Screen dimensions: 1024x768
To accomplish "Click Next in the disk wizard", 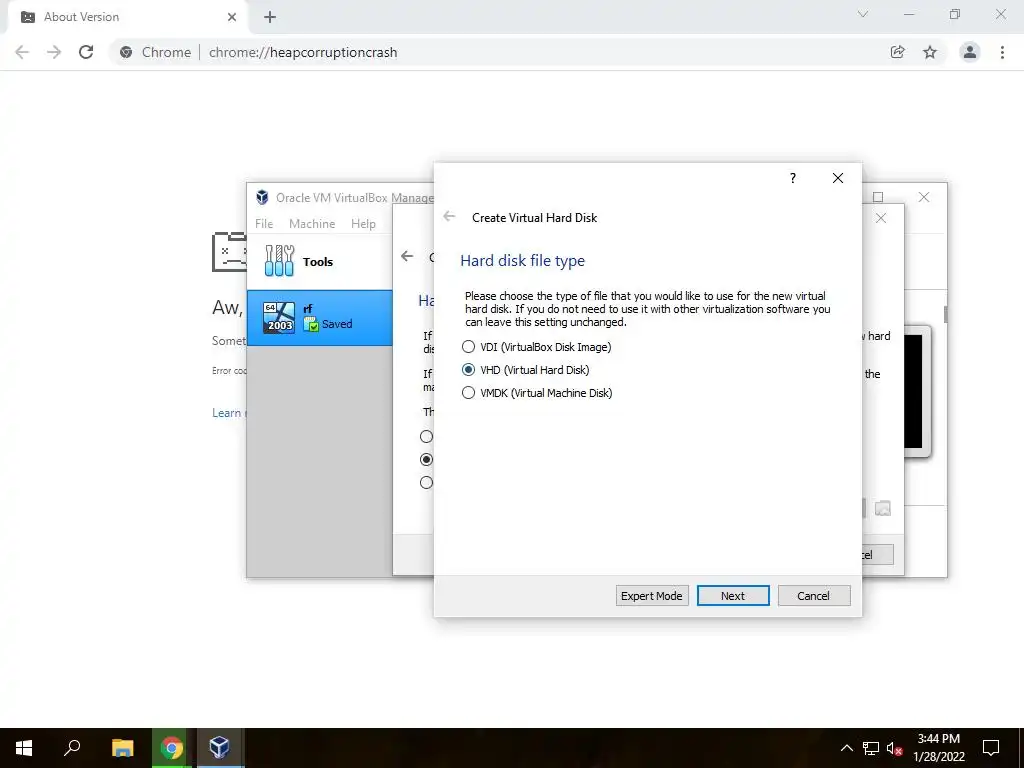I will click(x=733, y=596).
